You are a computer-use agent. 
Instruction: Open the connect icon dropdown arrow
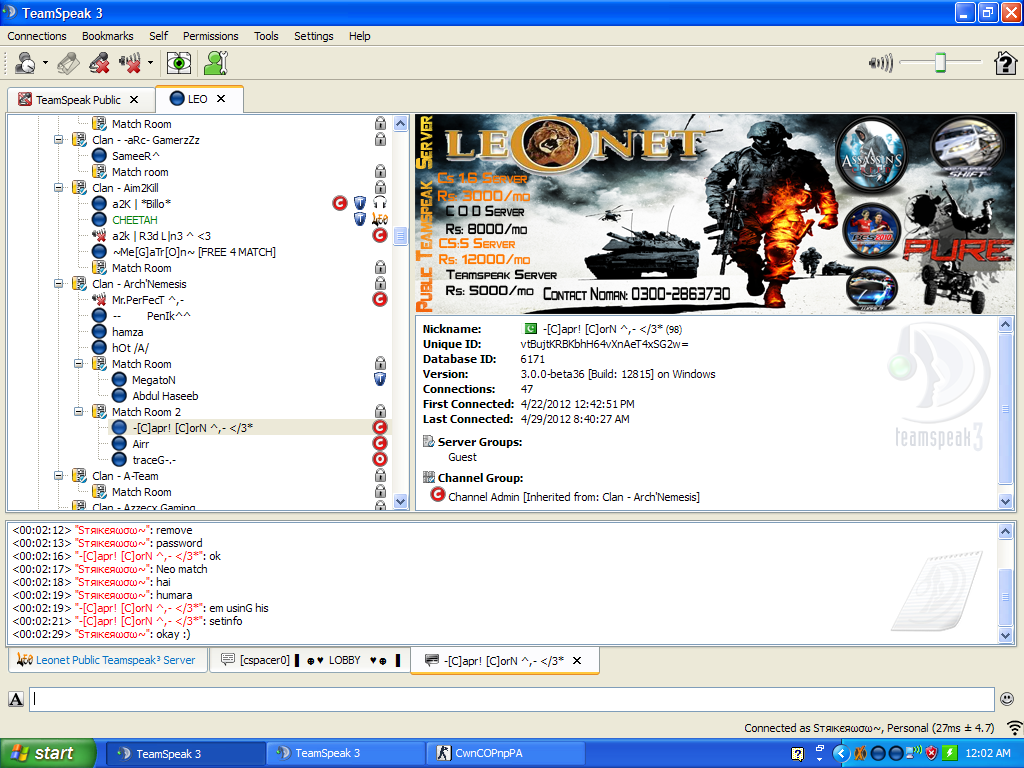pyautogui.click(x=45, y=63)
